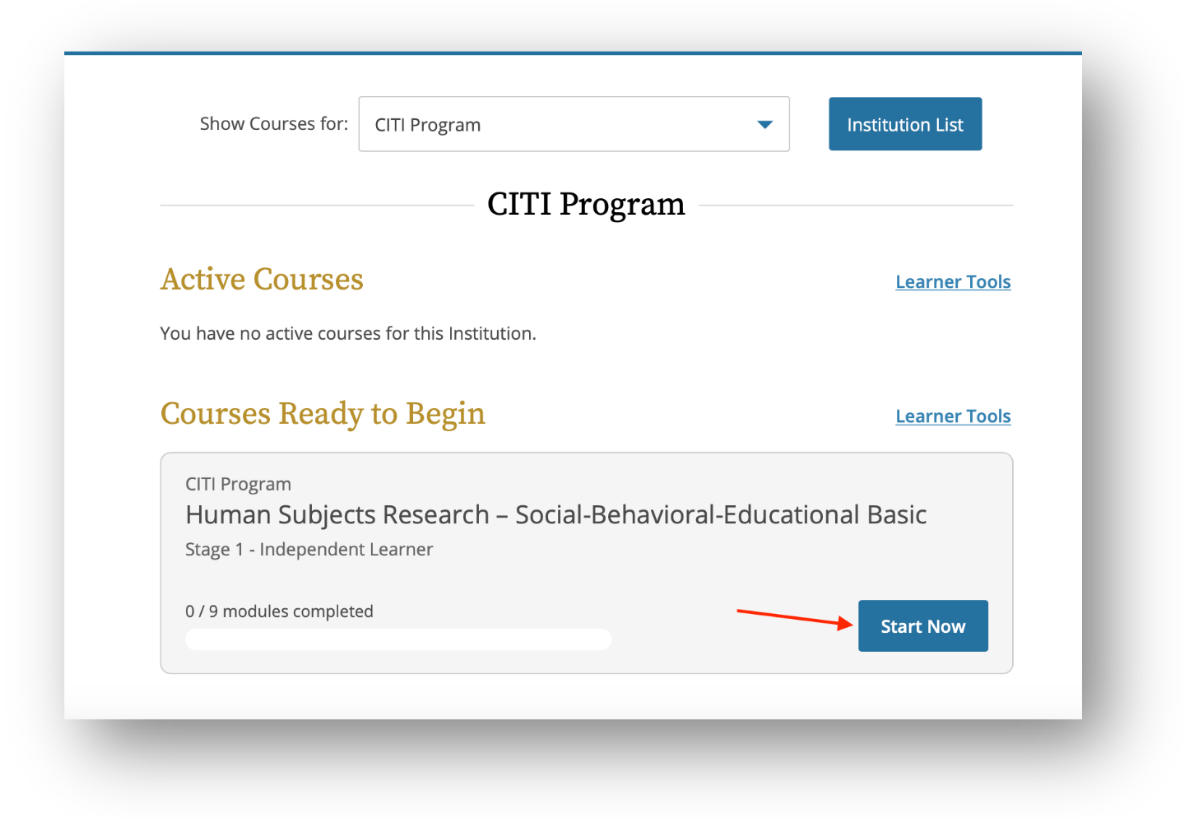This screenshot has height=818, width=1186.
Task: Click the modules completed progress bar
Action: [399, 639]
